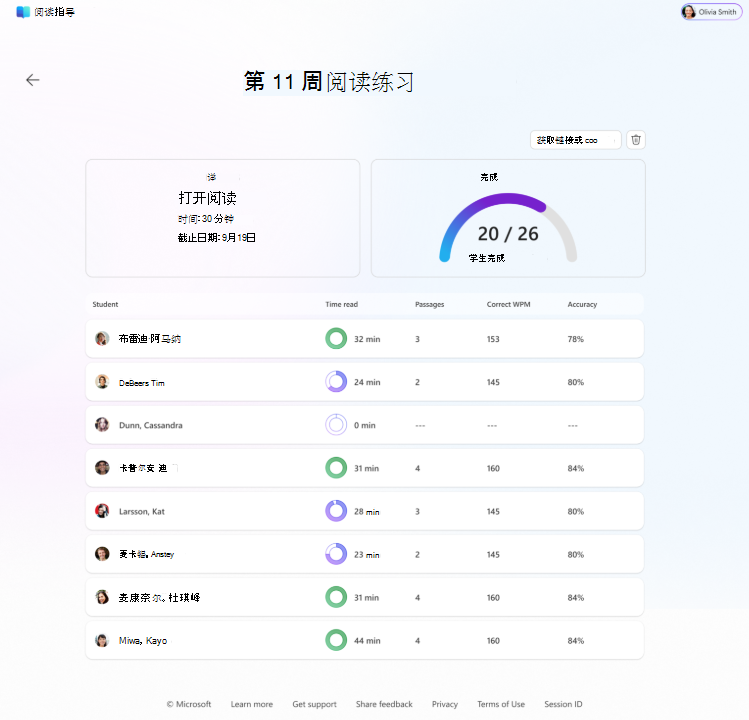Click Kat Larsson's avatar
749x720 pixels.
pyautogui.click(x=102, y=511)
